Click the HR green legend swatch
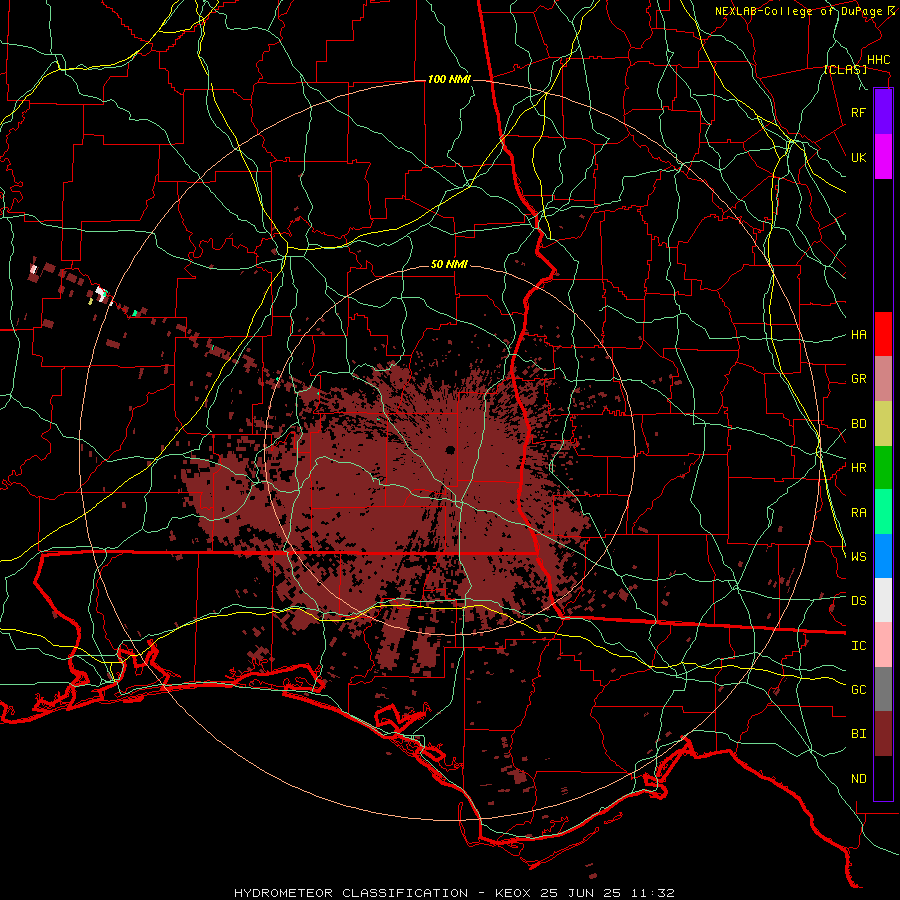 click(x=883, y=468)
